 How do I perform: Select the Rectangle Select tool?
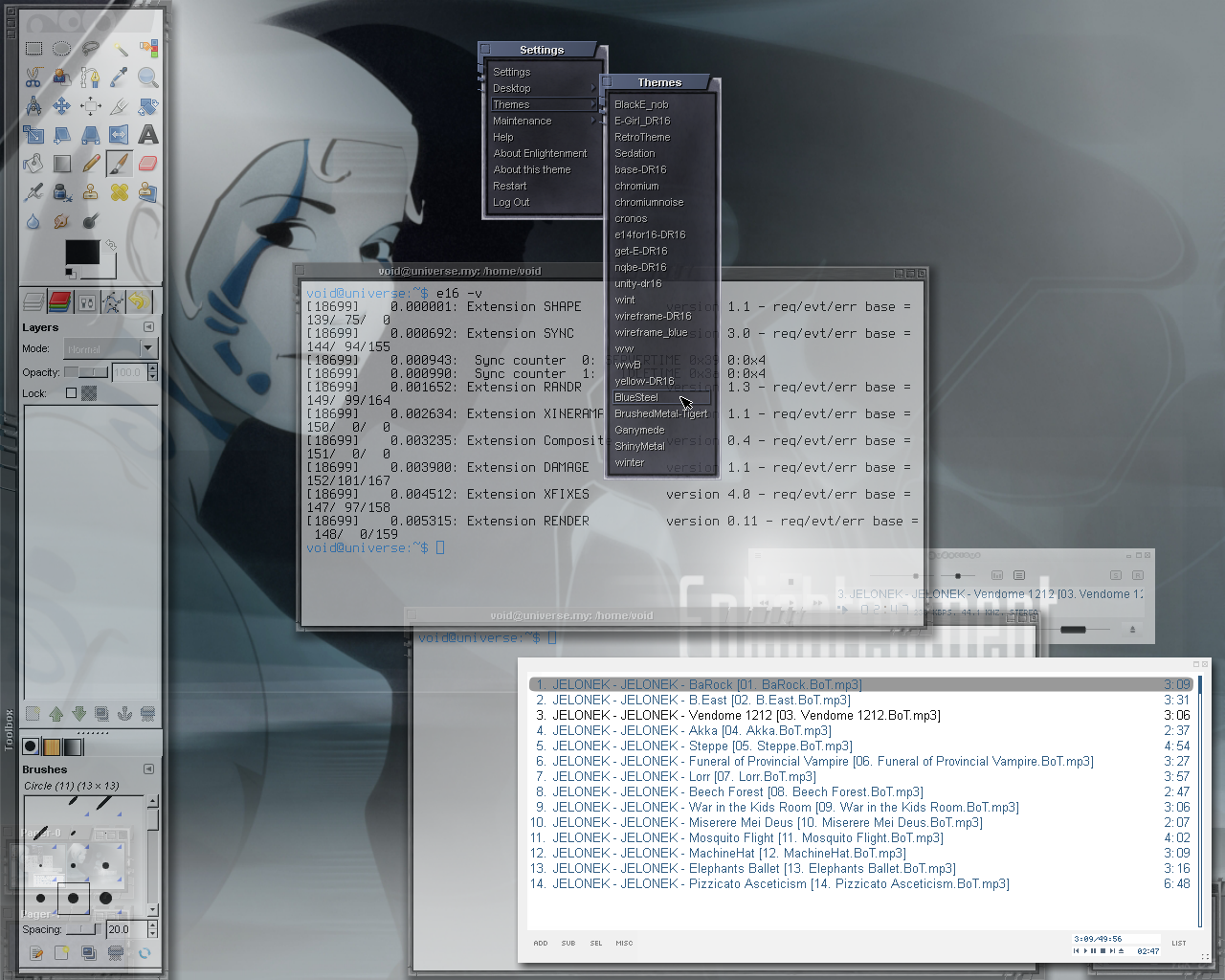pos(33,48)
